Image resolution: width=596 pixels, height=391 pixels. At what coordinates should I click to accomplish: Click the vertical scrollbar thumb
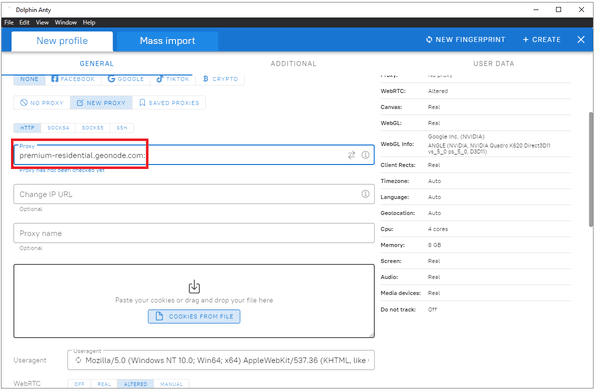click(591, 169)
